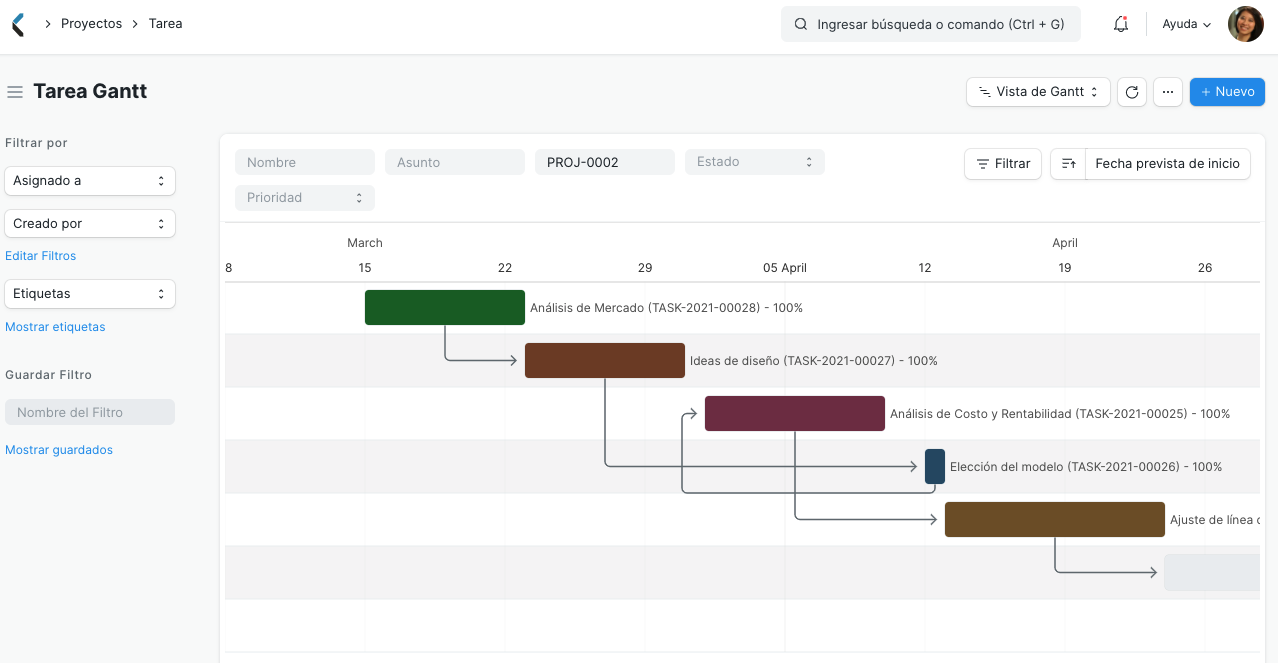Open the user avatar menu
Screen dimensions: 1278x663
(1246, 24)
